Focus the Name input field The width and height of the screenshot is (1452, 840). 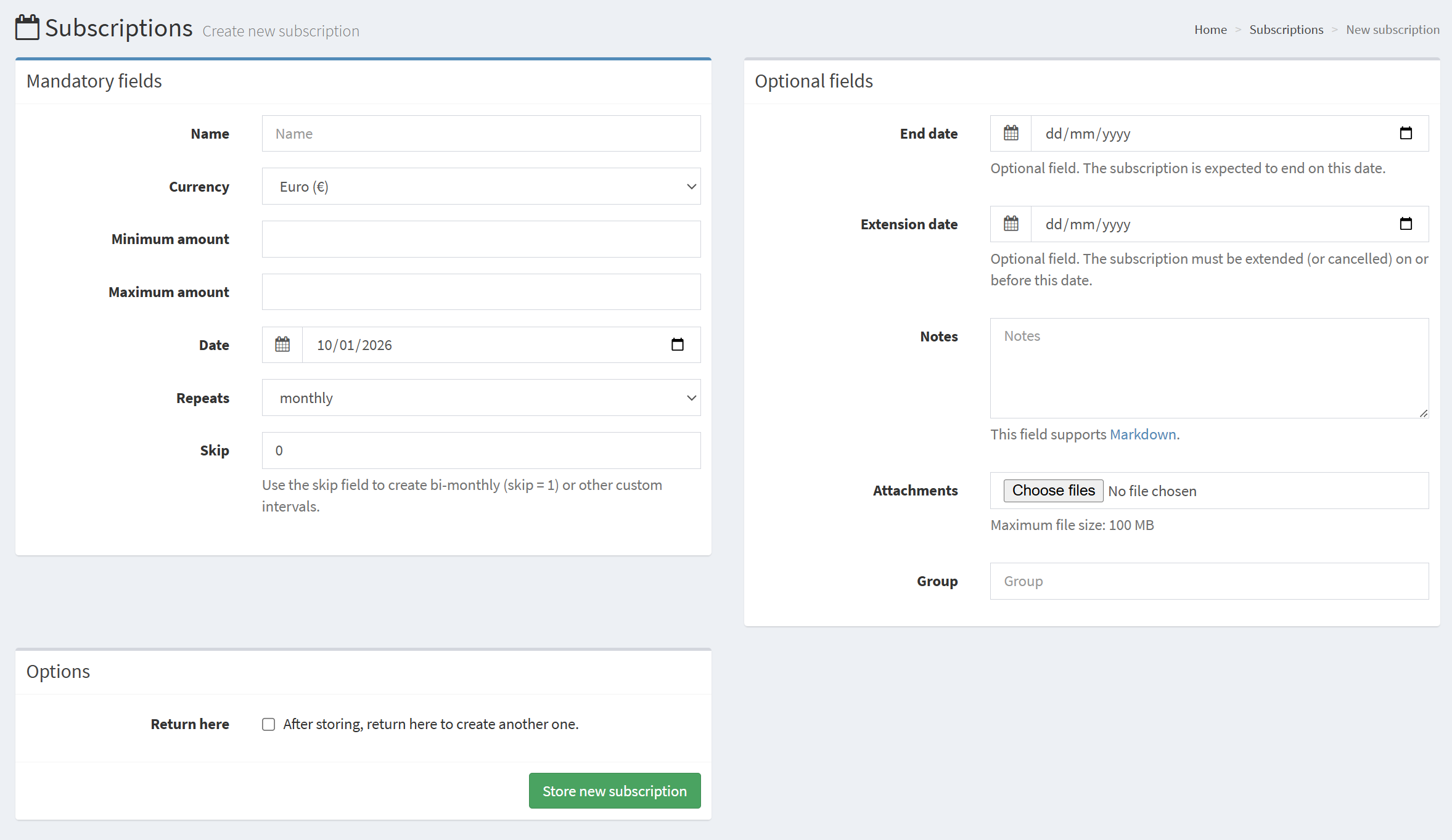tap(481, 134)
